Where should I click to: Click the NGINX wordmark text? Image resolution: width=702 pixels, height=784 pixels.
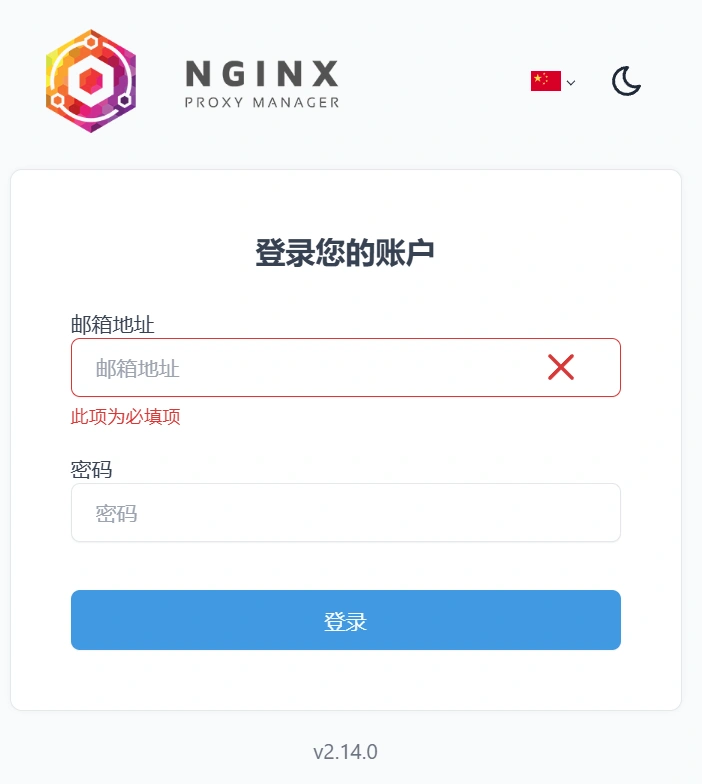tap(262, 74)
